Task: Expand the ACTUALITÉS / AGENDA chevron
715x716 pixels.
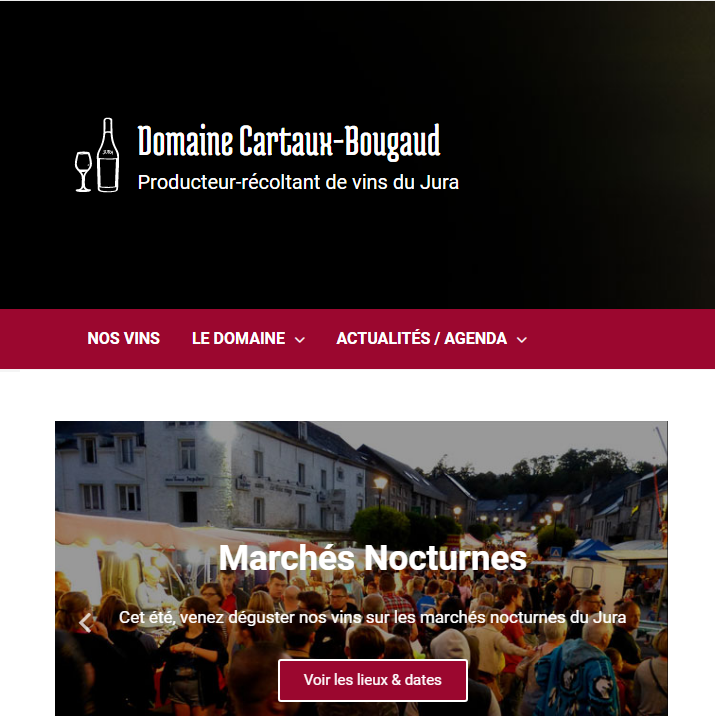Action: coord(521,340)
